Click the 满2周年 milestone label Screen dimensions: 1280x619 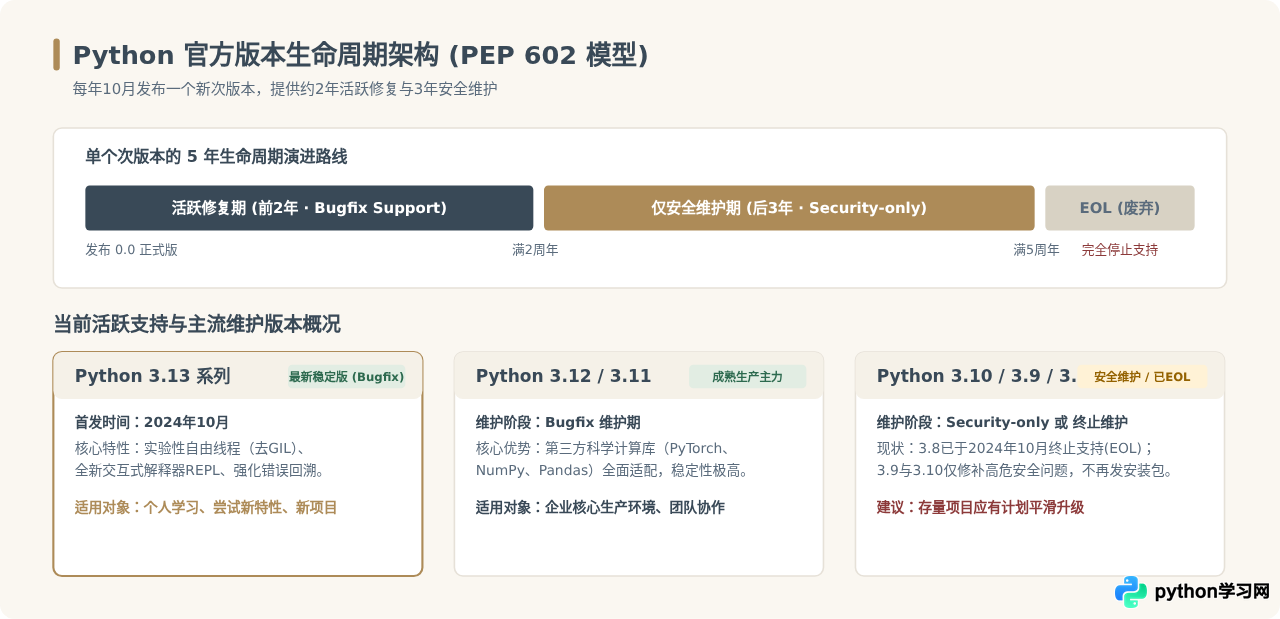[535, 250]
